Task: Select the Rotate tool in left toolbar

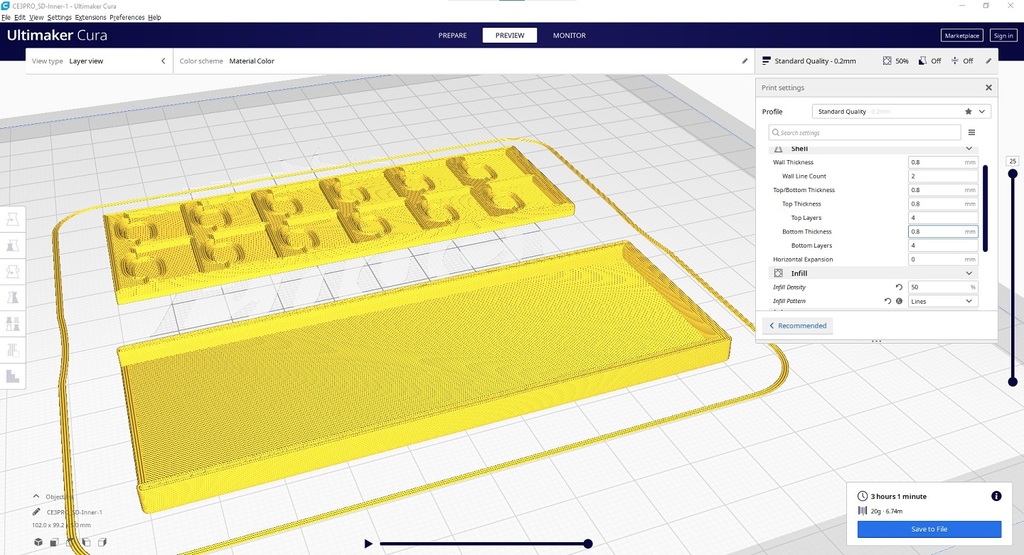Action: pyautogui.click(x=13, y=271)
